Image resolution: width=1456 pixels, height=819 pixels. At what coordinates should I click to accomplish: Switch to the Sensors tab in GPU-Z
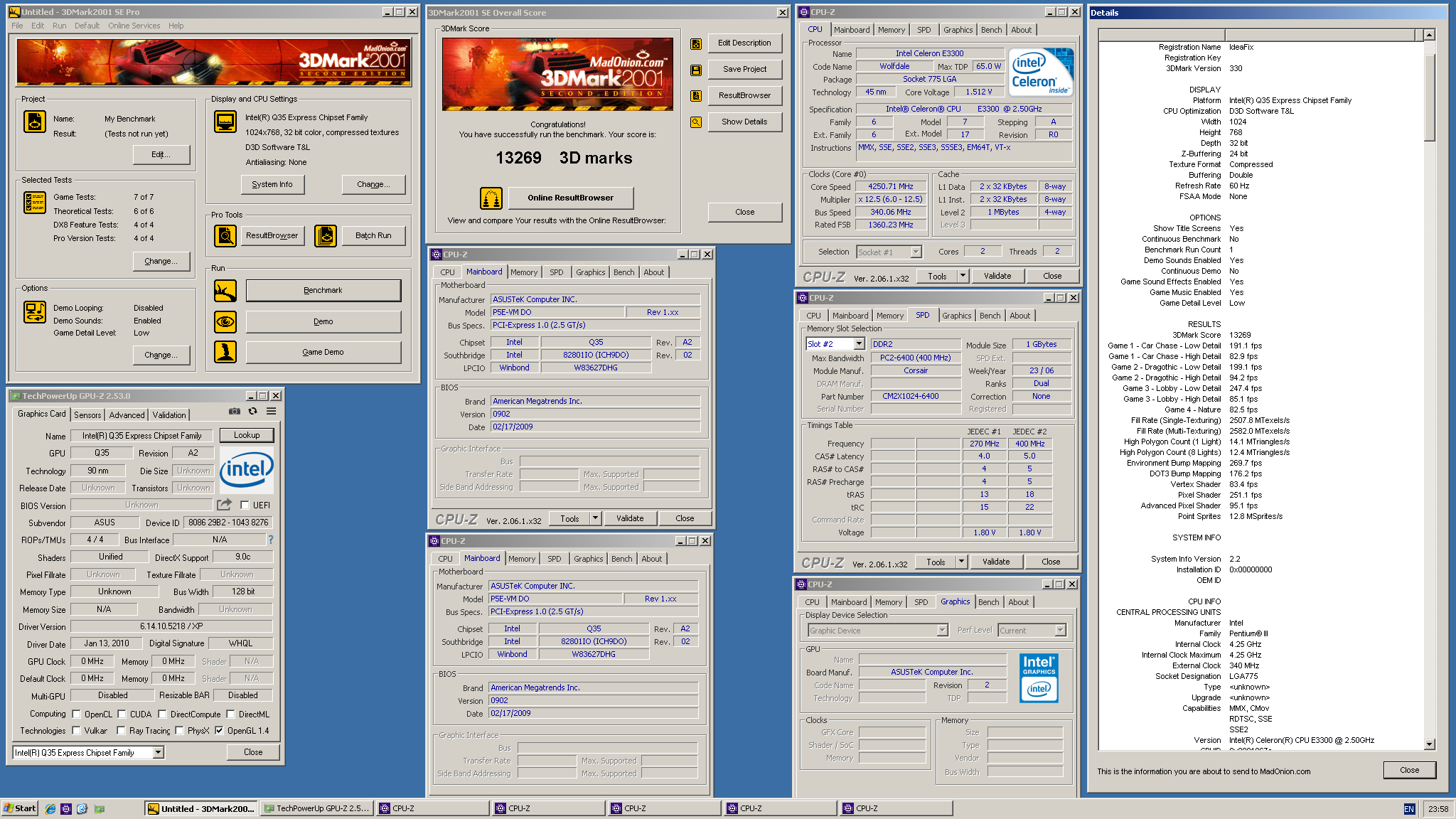(87, 415)
